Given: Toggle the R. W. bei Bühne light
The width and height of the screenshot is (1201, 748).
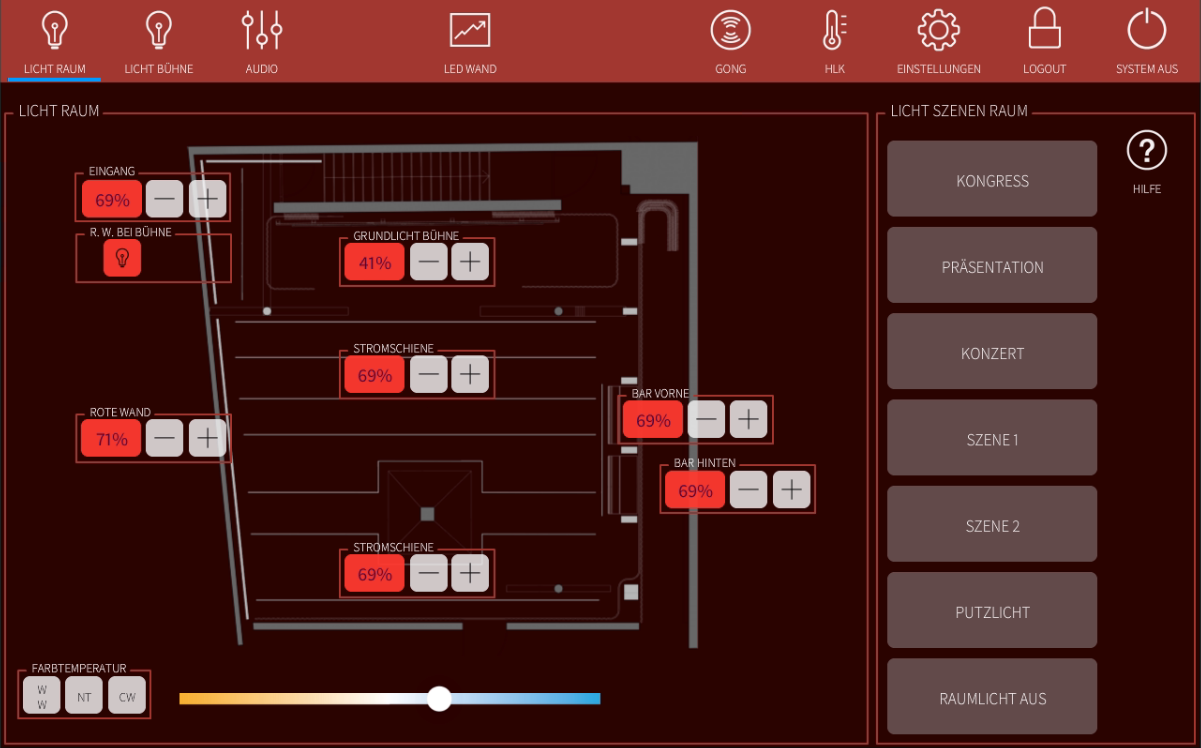Looking at the screenshot, I should (122, 259).
